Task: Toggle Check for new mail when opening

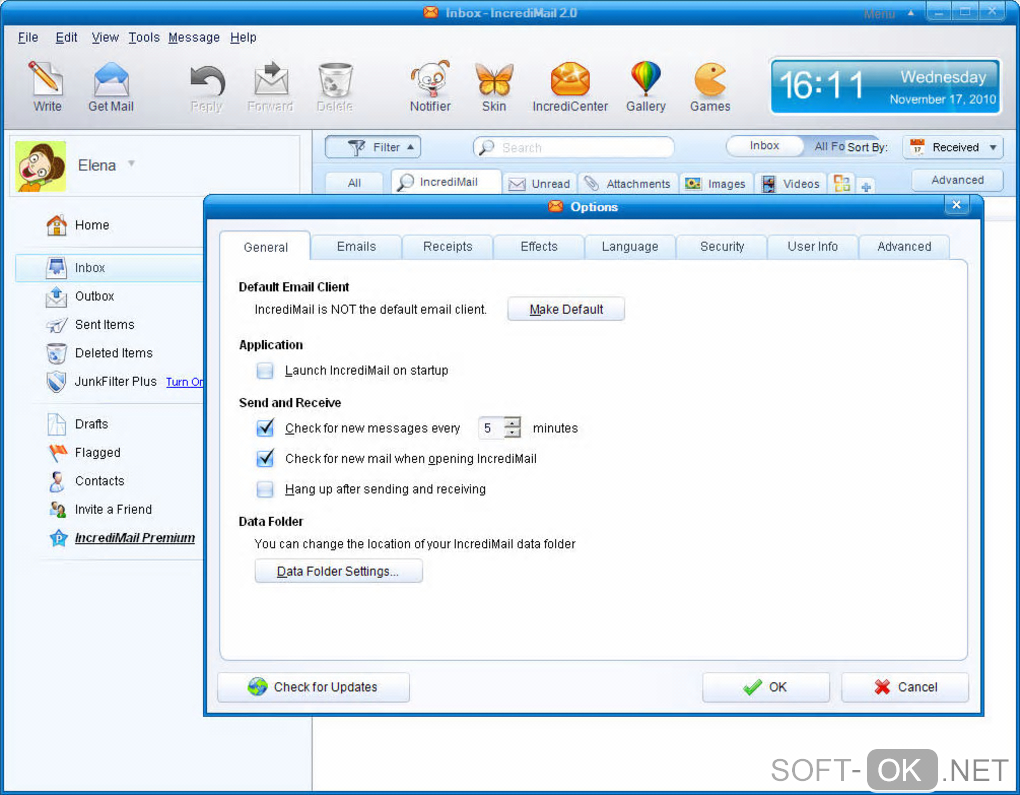Action: point(265,459)
